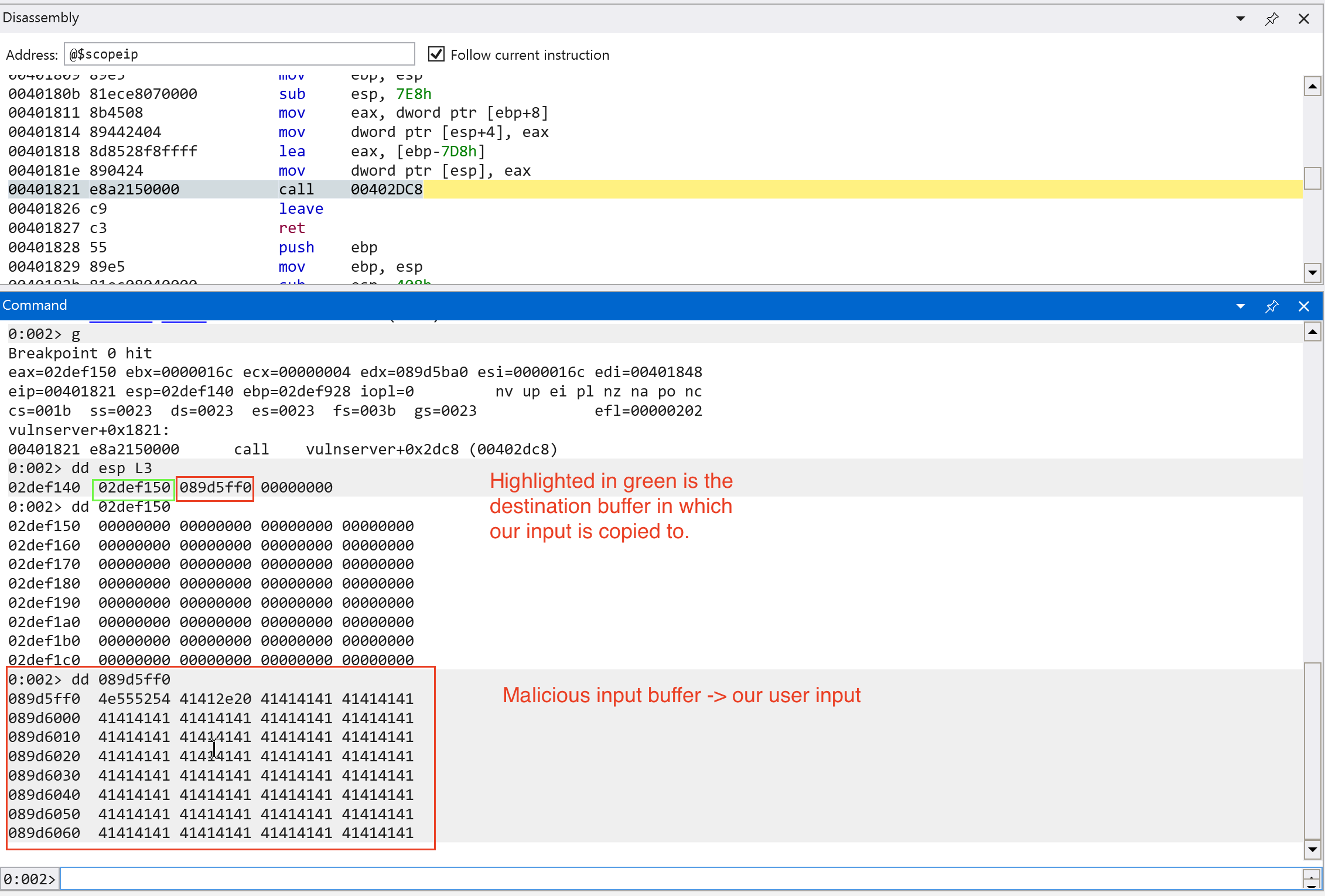Select the Command title bar
This screenshot has height=896, width=1325.
click(35, 305)
